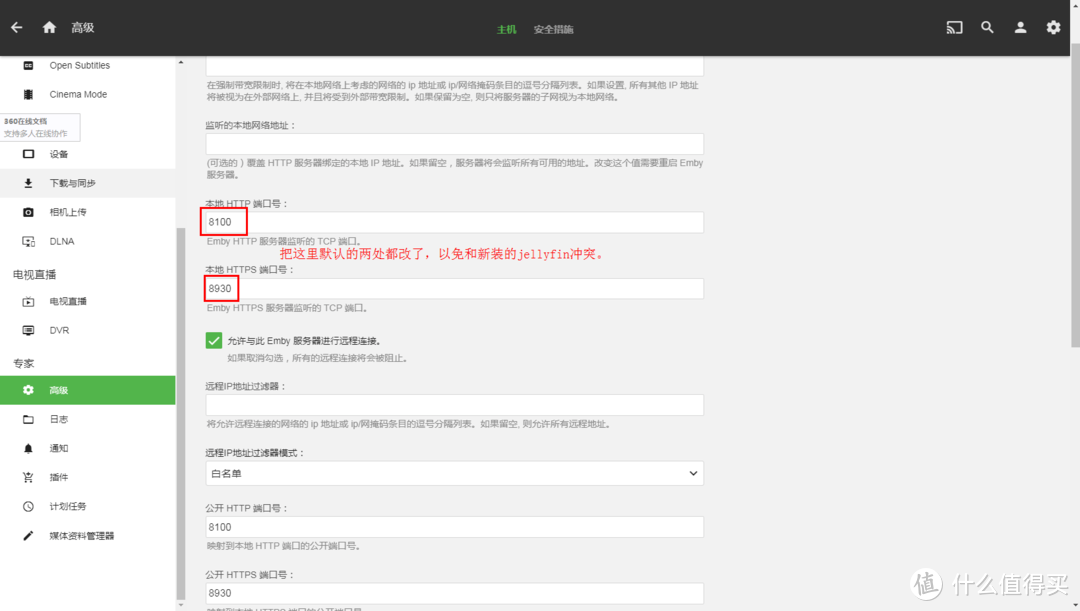The width and height of the screenshot is (1080, 611).
Task: Click the Cinema Mode film icon
Action: coord(28,94)
